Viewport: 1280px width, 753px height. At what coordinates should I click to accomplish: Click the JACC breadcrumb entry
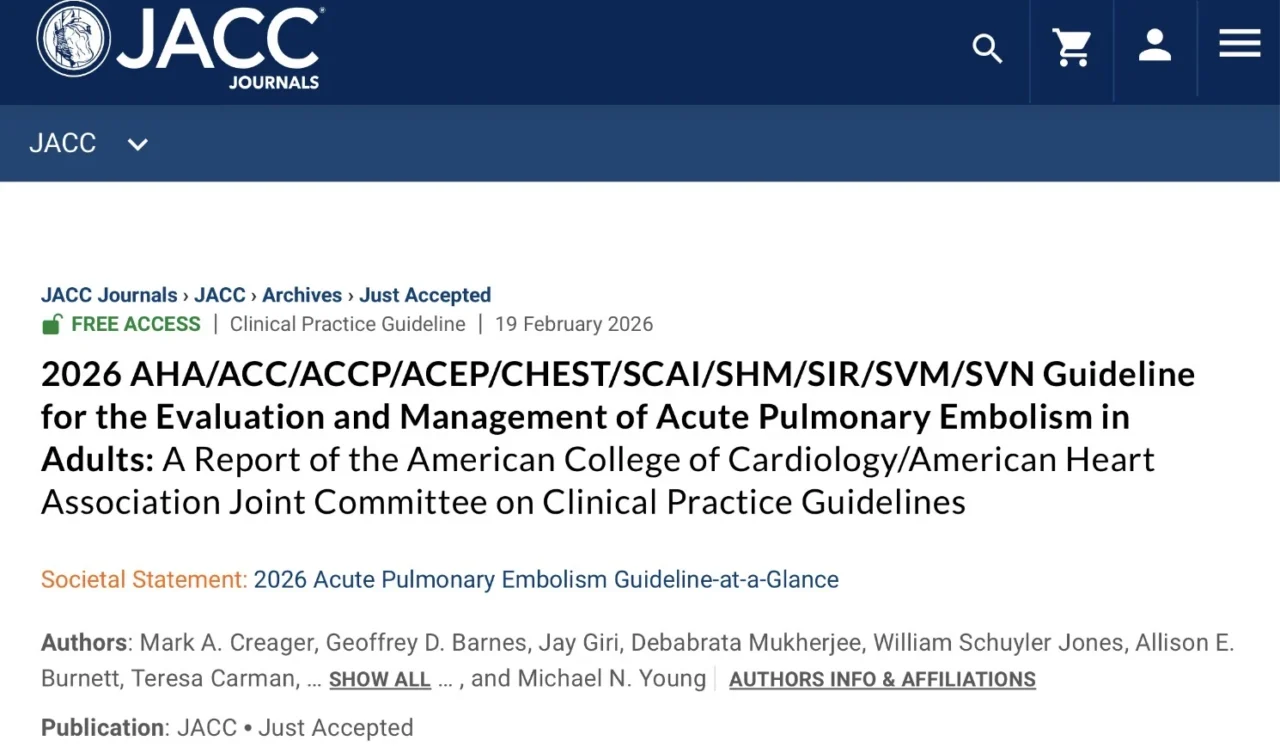pos(220,294)
